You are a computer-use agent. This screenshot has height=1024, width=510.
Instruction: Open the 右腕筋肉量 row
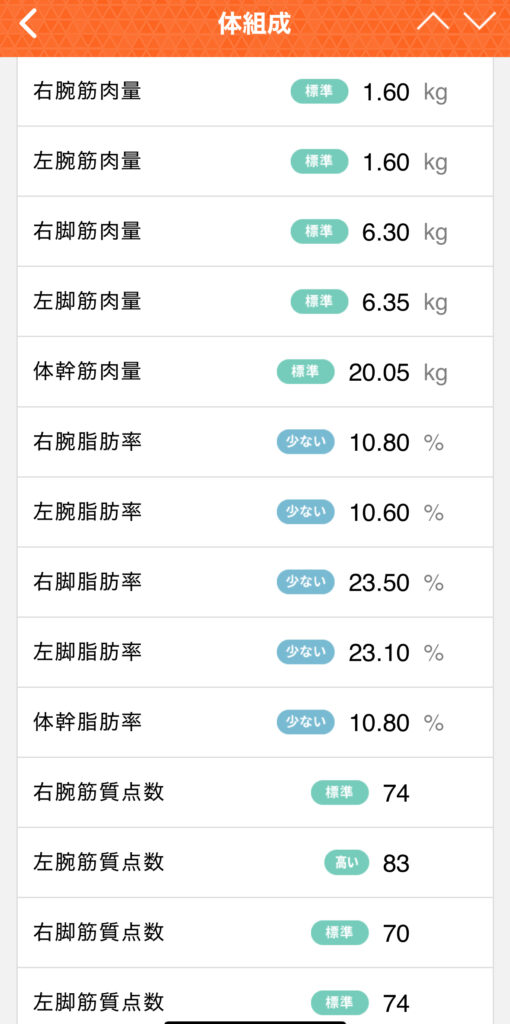pyautogui.click(x=255, y=91)
